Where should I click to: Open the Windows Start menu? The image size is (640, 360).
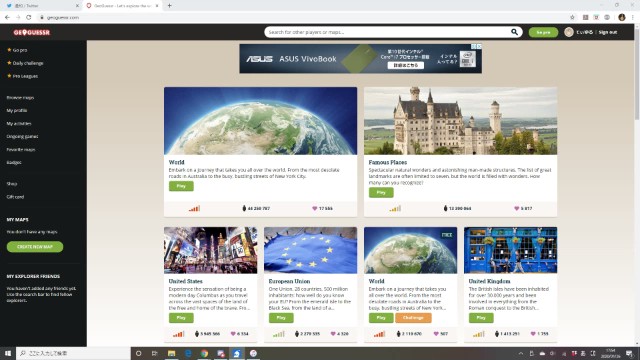tap(8, 353)
